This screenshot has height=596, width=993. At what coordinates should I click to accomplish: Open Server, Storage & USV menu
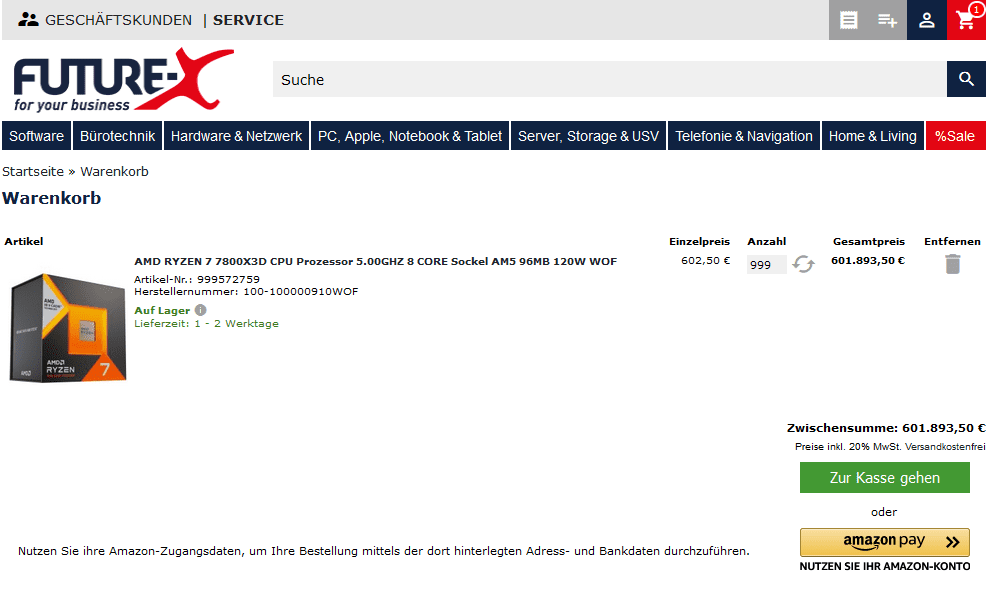click(588, 136)
